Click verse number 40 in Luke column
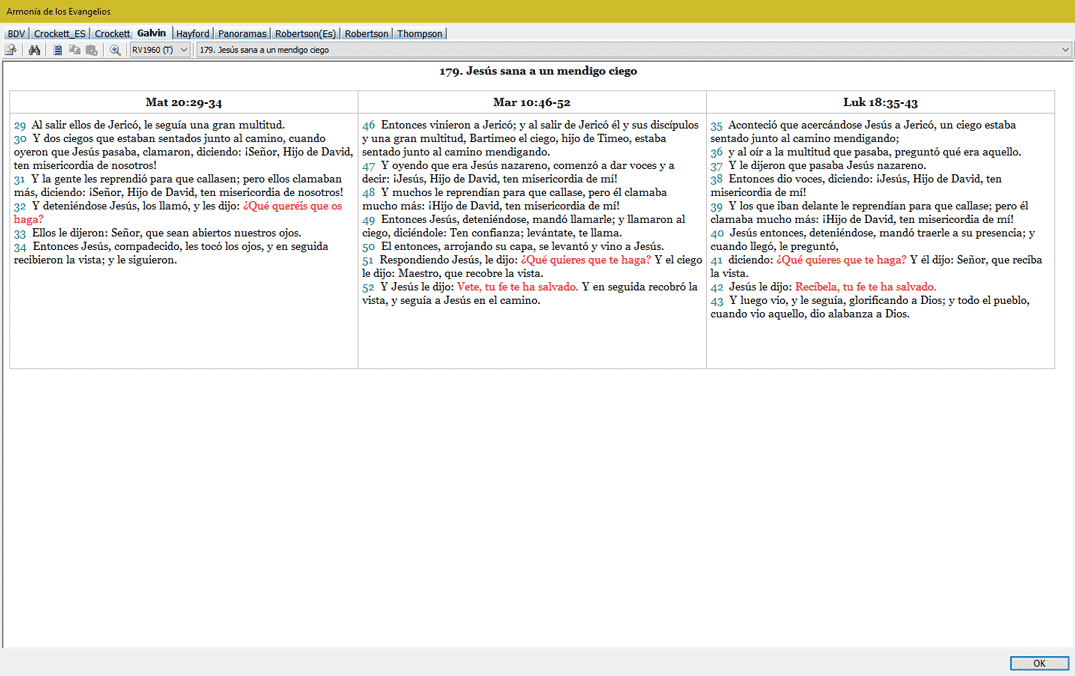This screenshot has height=676, width=1075. point(716,233)
